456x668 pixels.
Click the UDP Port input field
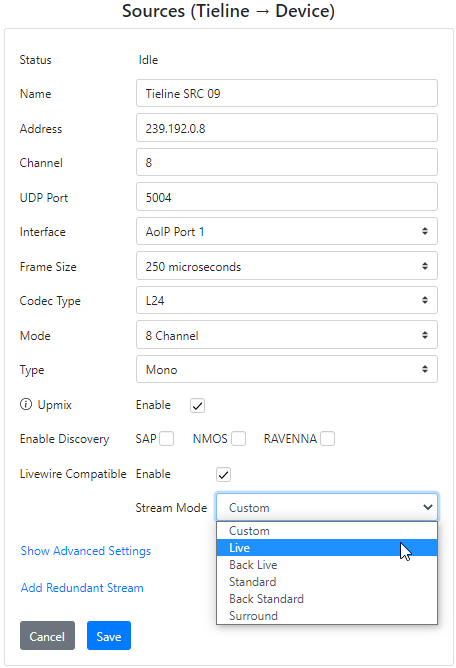pyautogui.click(x=287, y=197)
